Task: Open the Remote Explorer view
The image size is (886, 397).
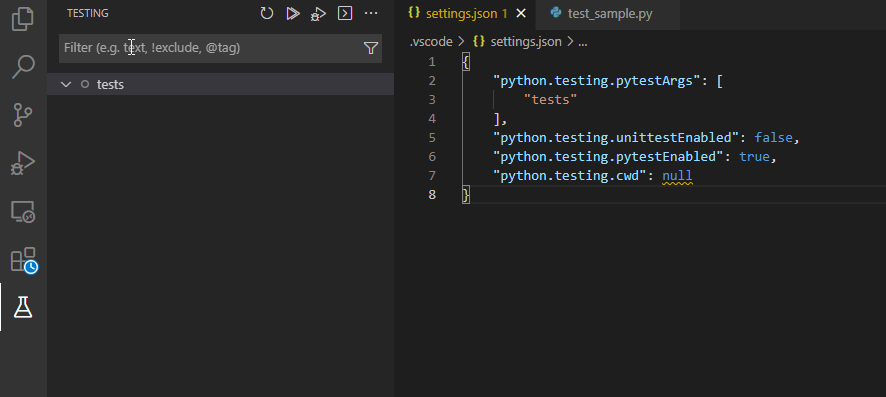Action: 23,212
